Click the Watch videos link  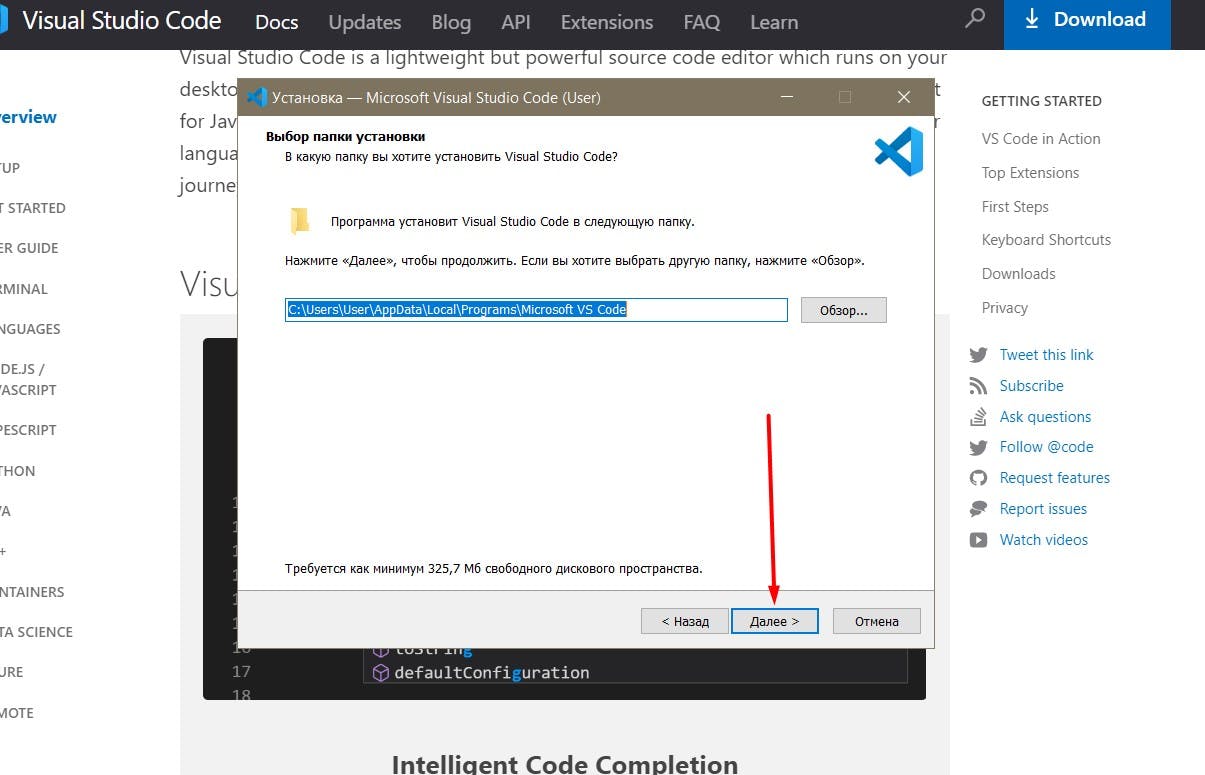click(x=1043, y=540)
